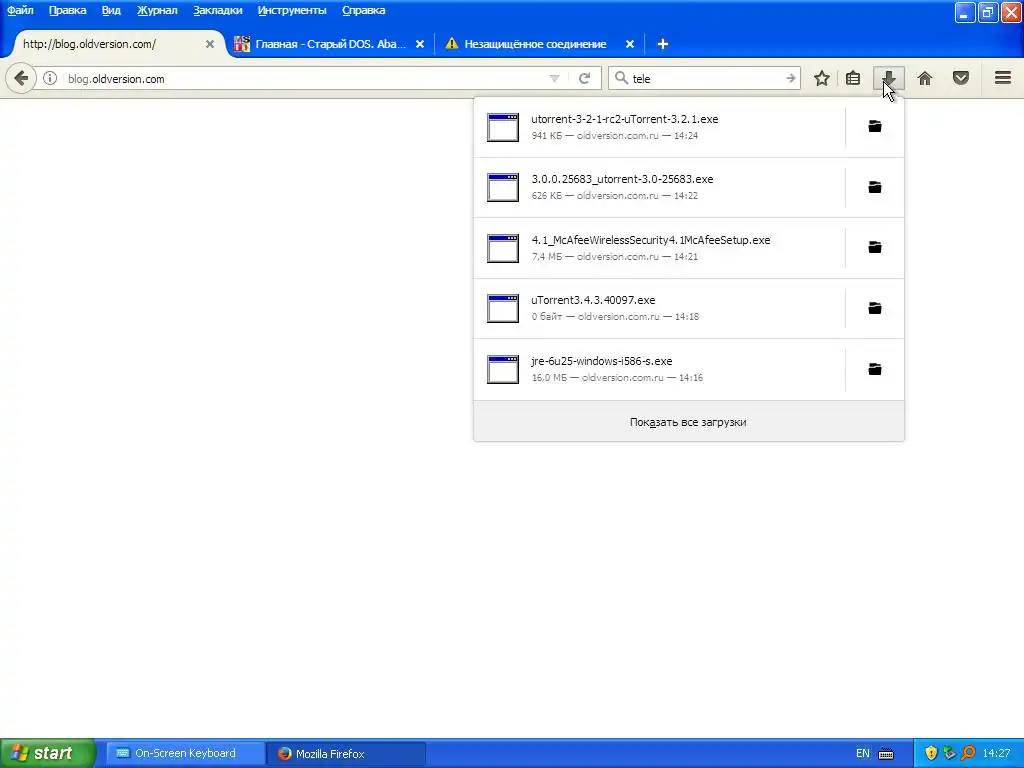Screen dimensions: 1024x768
Task: Click file icon of McAfeeSetup.exe download
Action: click(503, 248)
